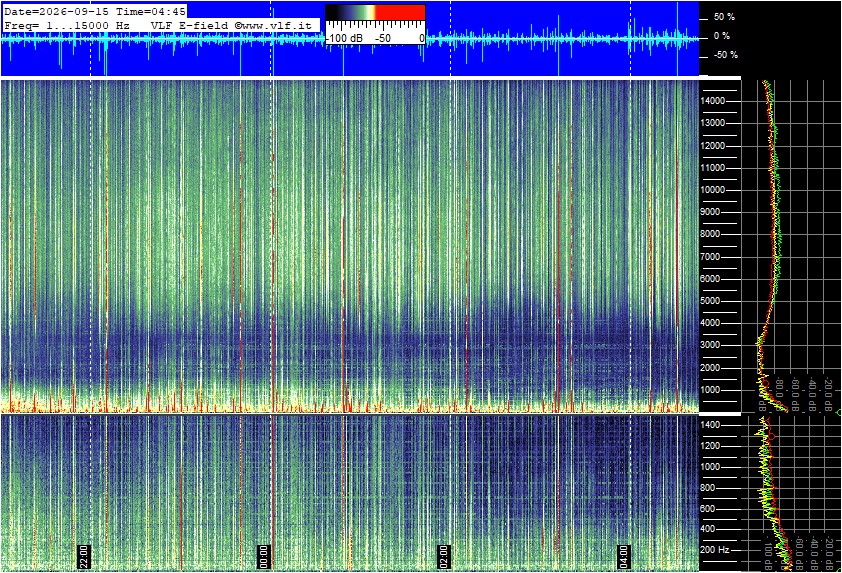
Task: Click the 12000 frequency label
Action: 712,146
